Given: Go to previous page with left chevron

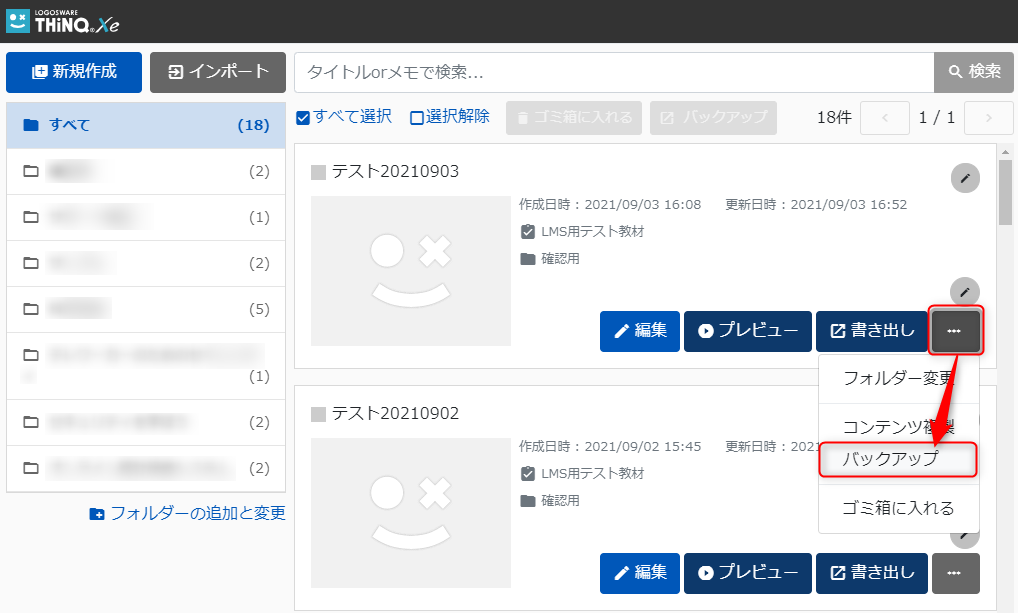Looking at the screenshot, I should click(x=884, y=118).
